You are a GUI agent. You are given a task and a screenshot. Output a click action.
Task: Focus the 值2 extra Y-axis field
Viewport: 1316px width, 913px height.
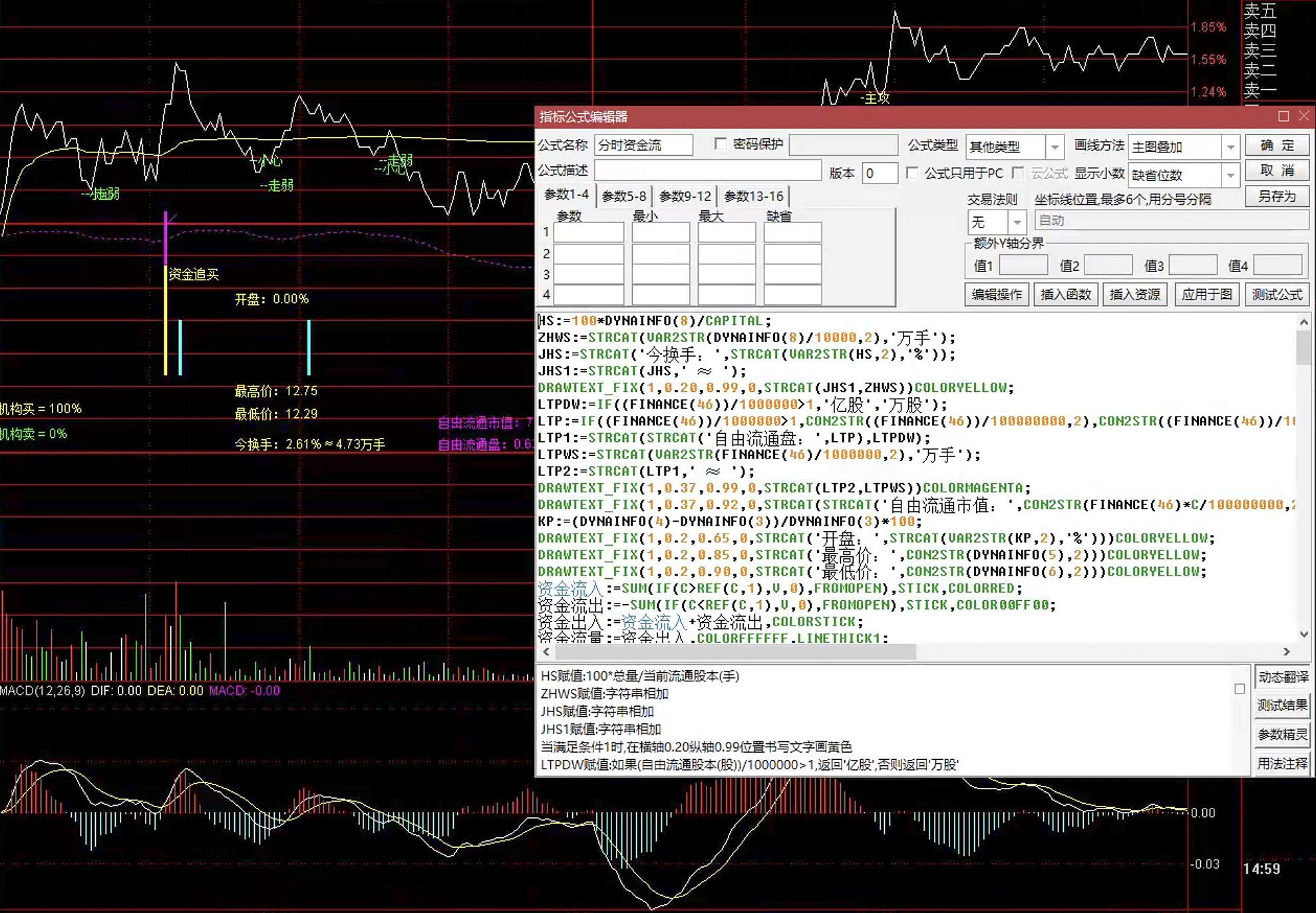pyautogui.click(x=1108, y=265)
